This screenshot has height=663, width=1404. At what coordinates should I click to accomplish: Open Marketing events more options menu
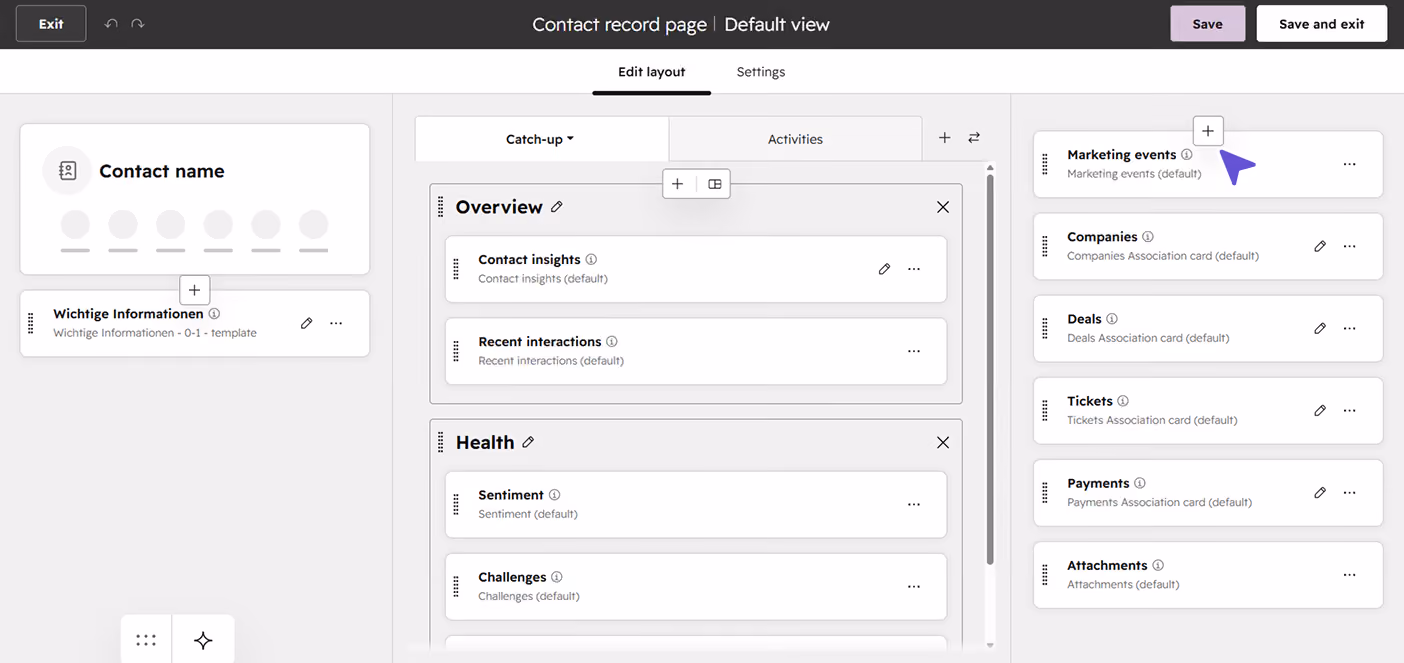(1350, 164)
